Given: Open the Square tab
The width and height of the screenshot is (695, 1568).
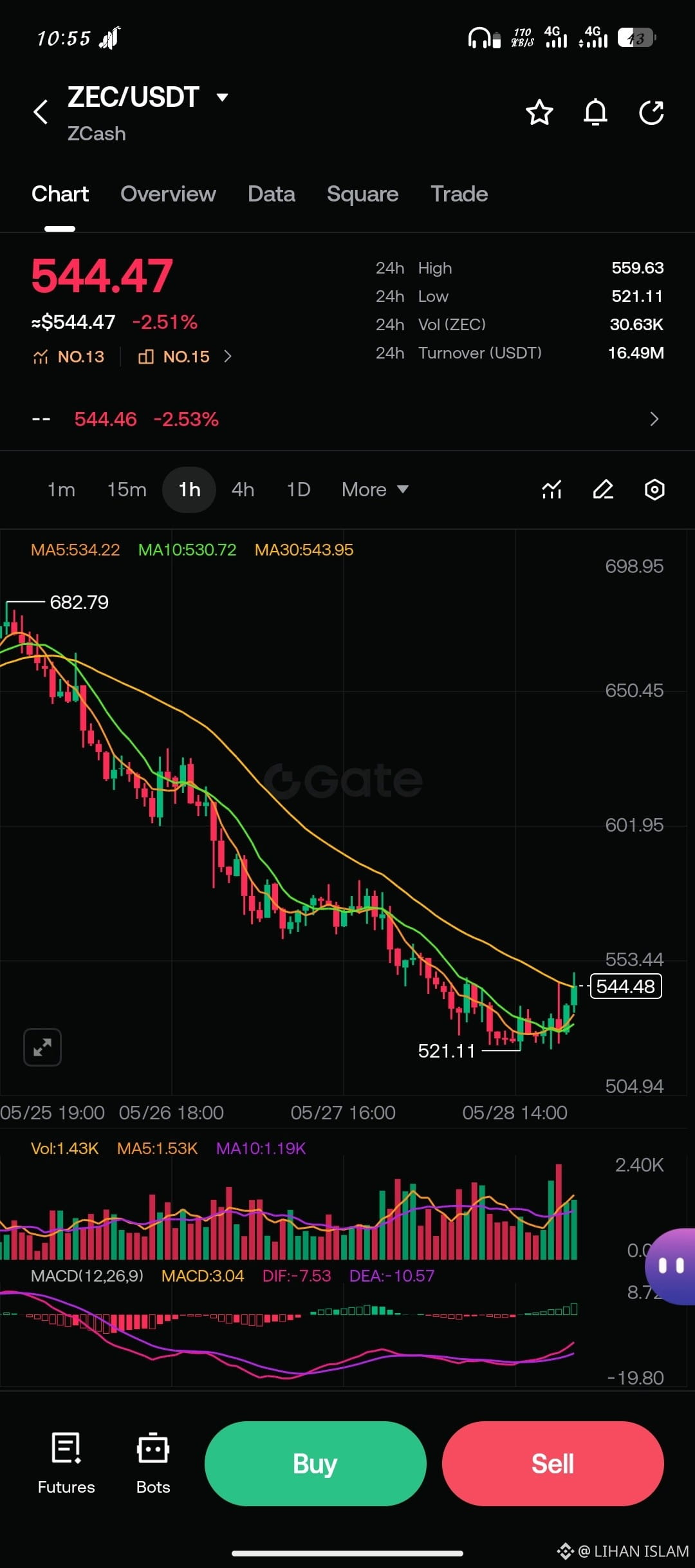Looking at the screenshot, I should click(362, 194).
